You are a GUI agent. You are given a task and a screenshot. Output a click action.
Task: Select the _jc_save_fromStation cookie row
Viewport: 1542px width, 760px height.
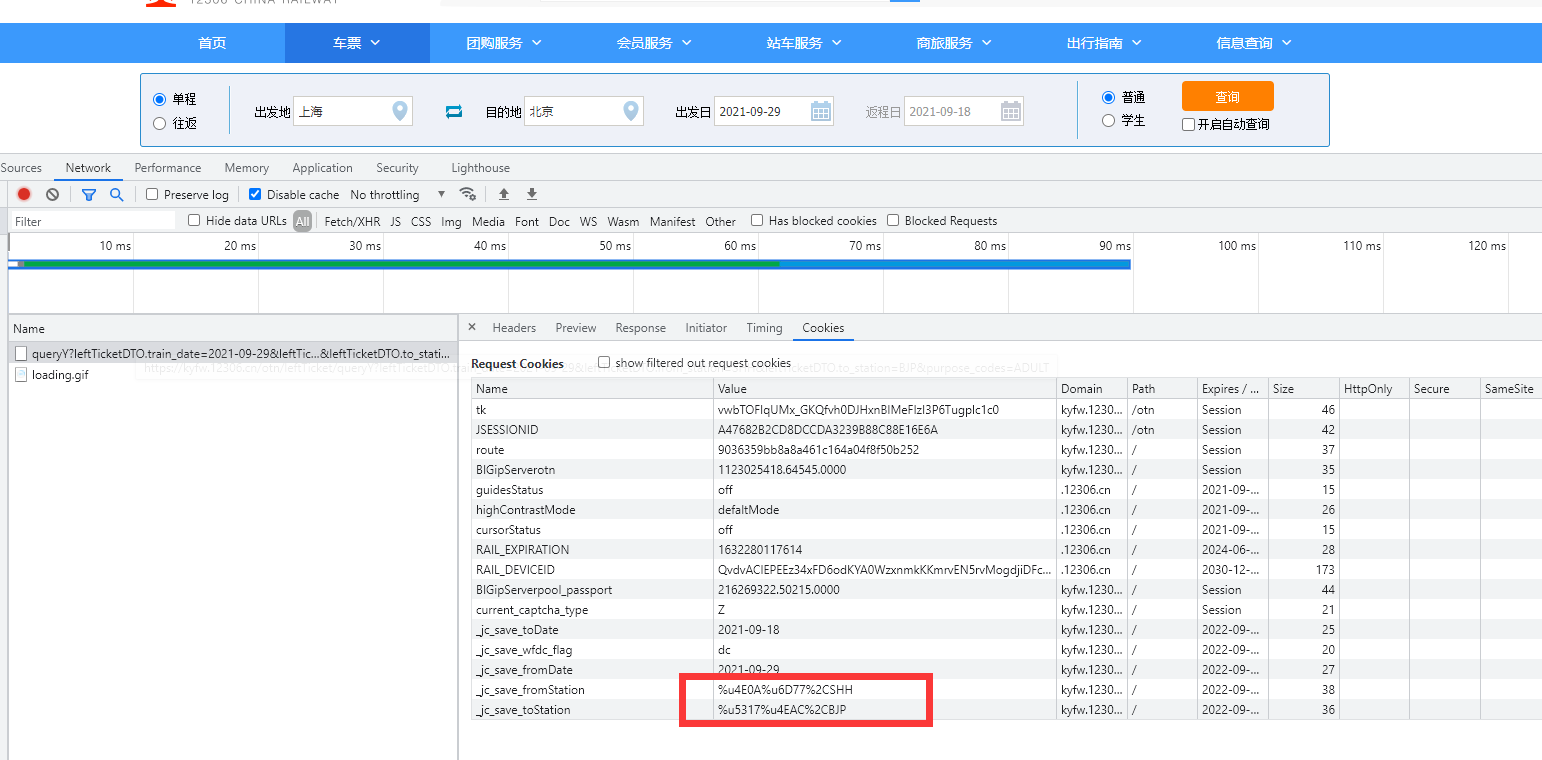pyautogui.click(x=1006, y=689)
